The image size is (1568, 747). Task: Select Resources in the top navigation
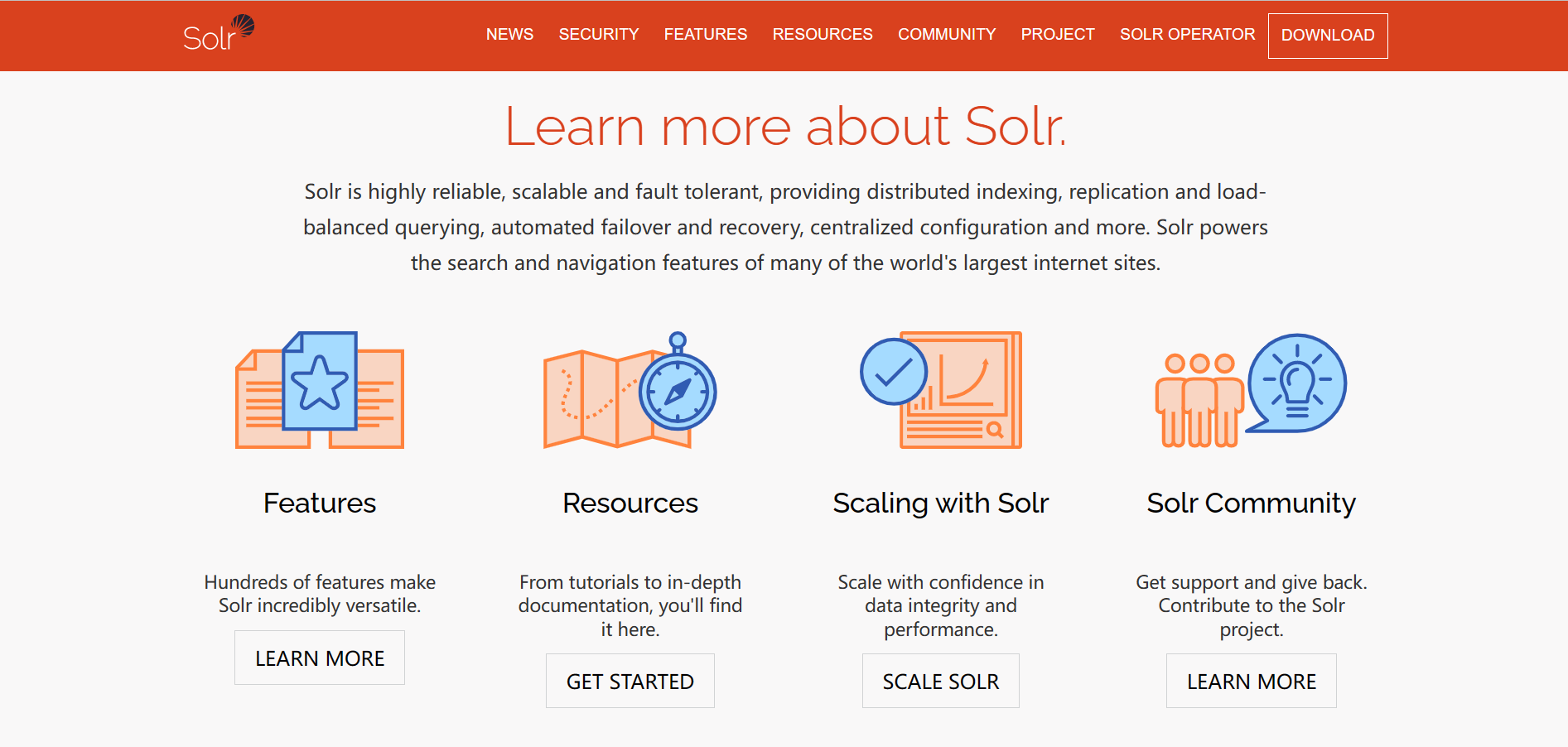[x=822, y=35]
